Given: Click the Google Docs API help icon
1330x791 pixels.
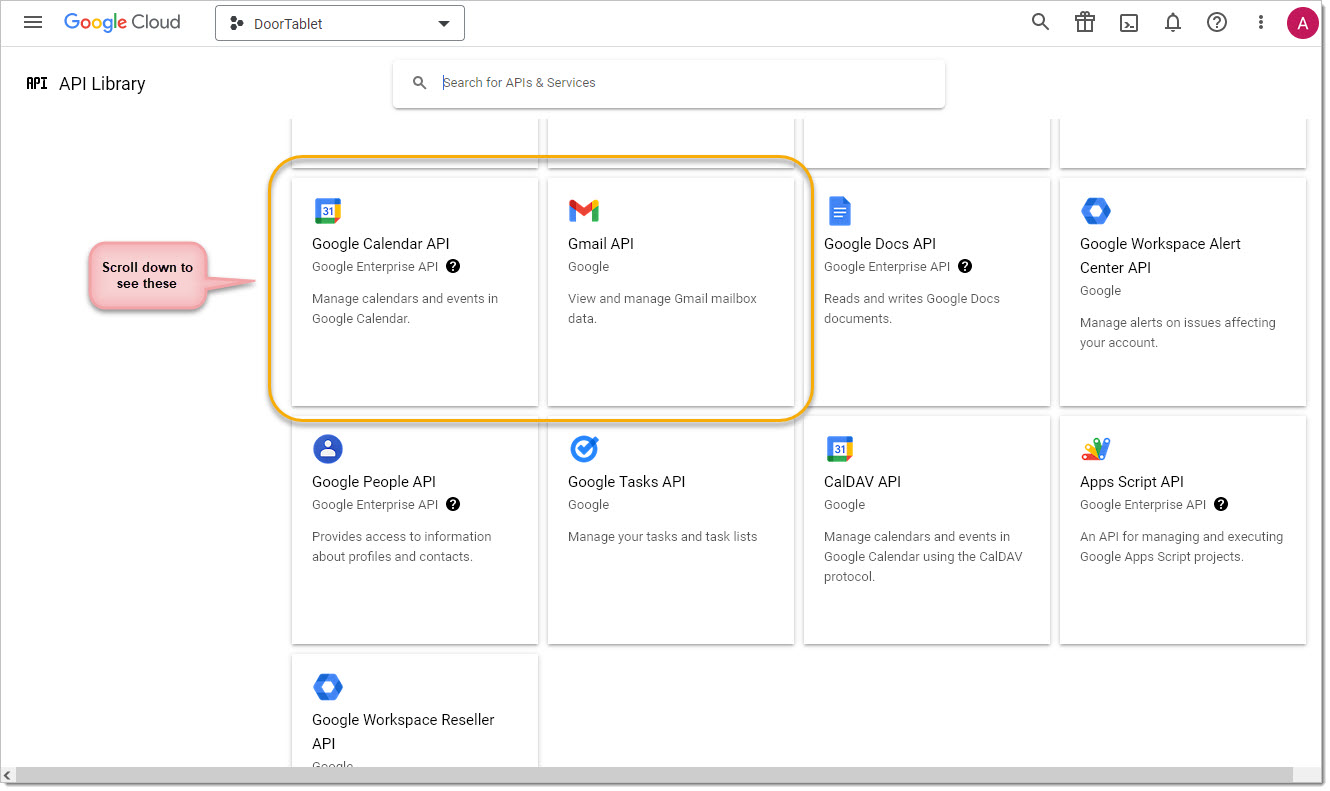Looking at the screenshot, I should (965, 267).
